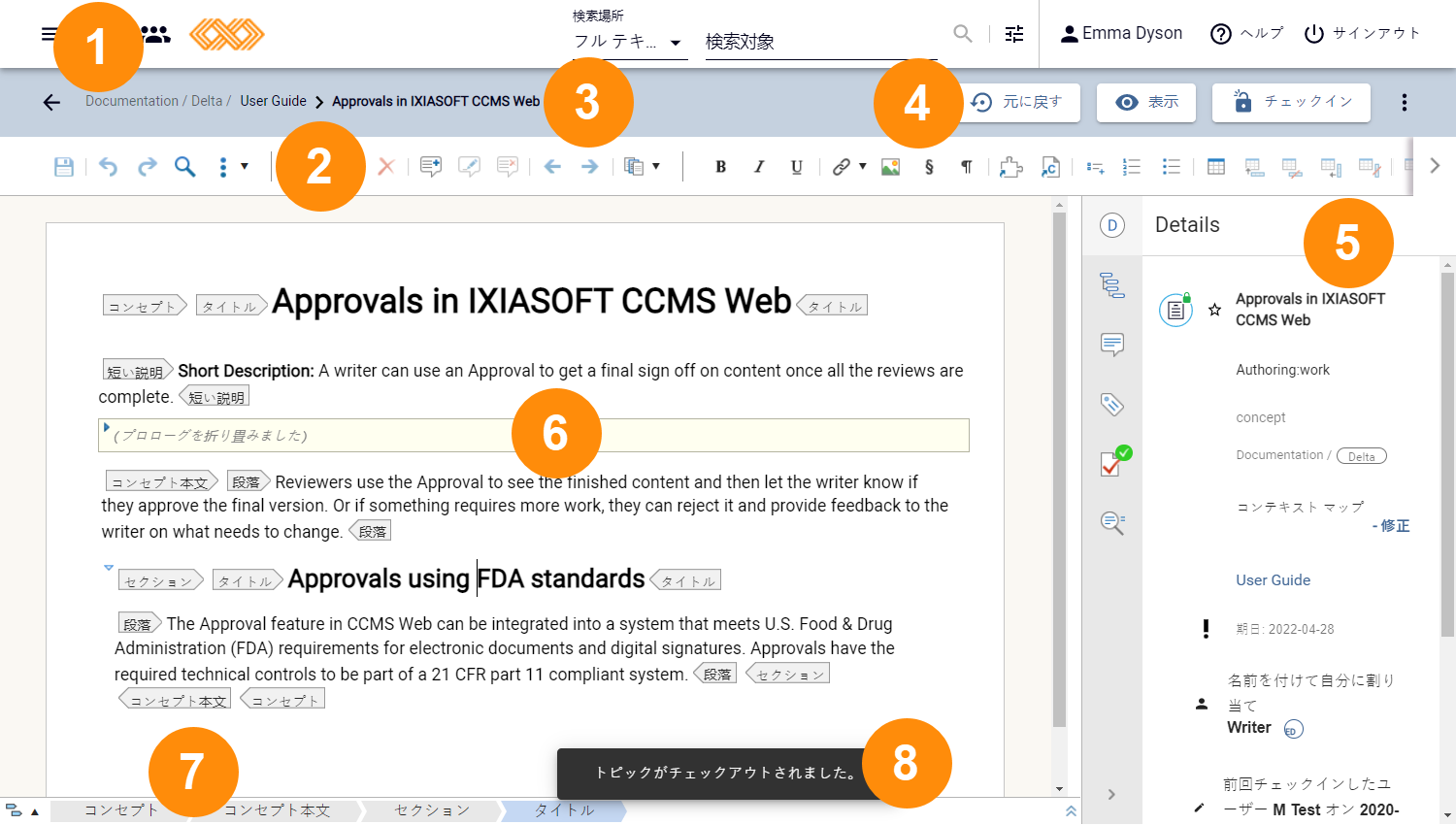
Task: Click the insert conref document icon
Action: 1050,167
